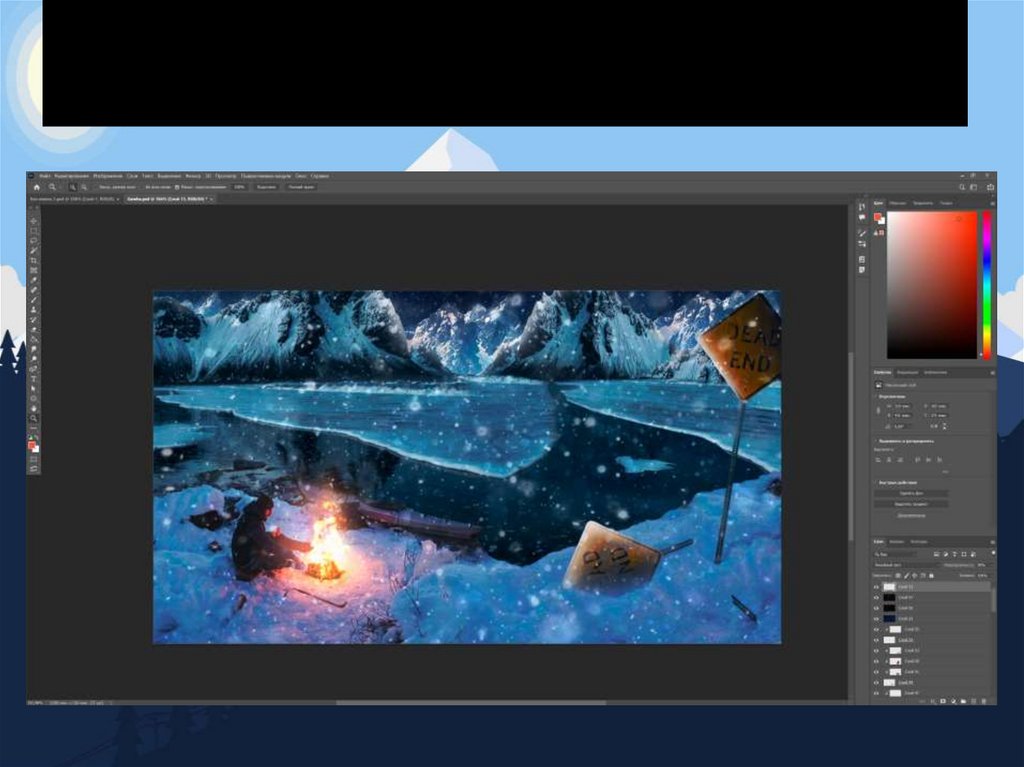Select the Type tool
The image size is (1024, 767).
pyautogui.click(x=33, y=378)
